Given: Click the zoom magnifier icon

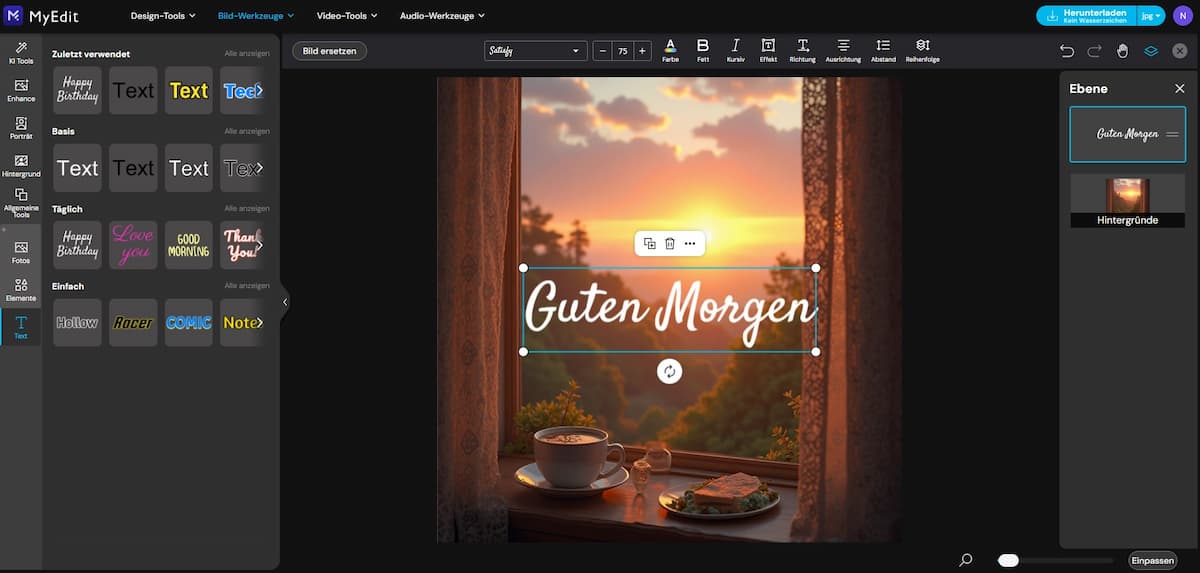Looking at the screenshot, I should (x=965, y=561).
